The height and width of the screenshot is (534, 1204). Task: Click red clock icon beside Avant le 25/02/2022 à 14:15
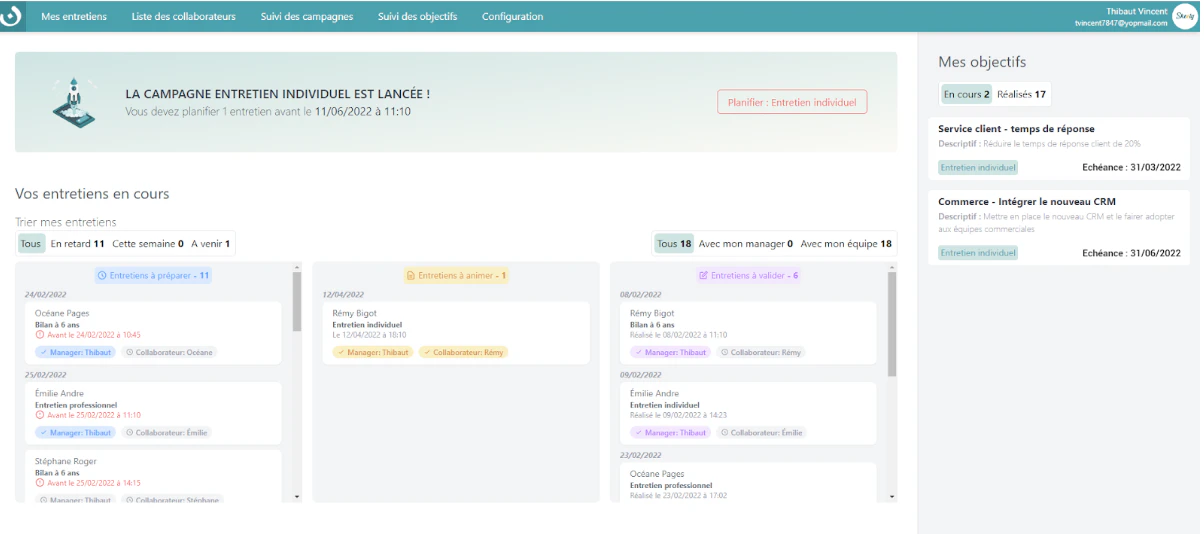click(x=40, y=483)
